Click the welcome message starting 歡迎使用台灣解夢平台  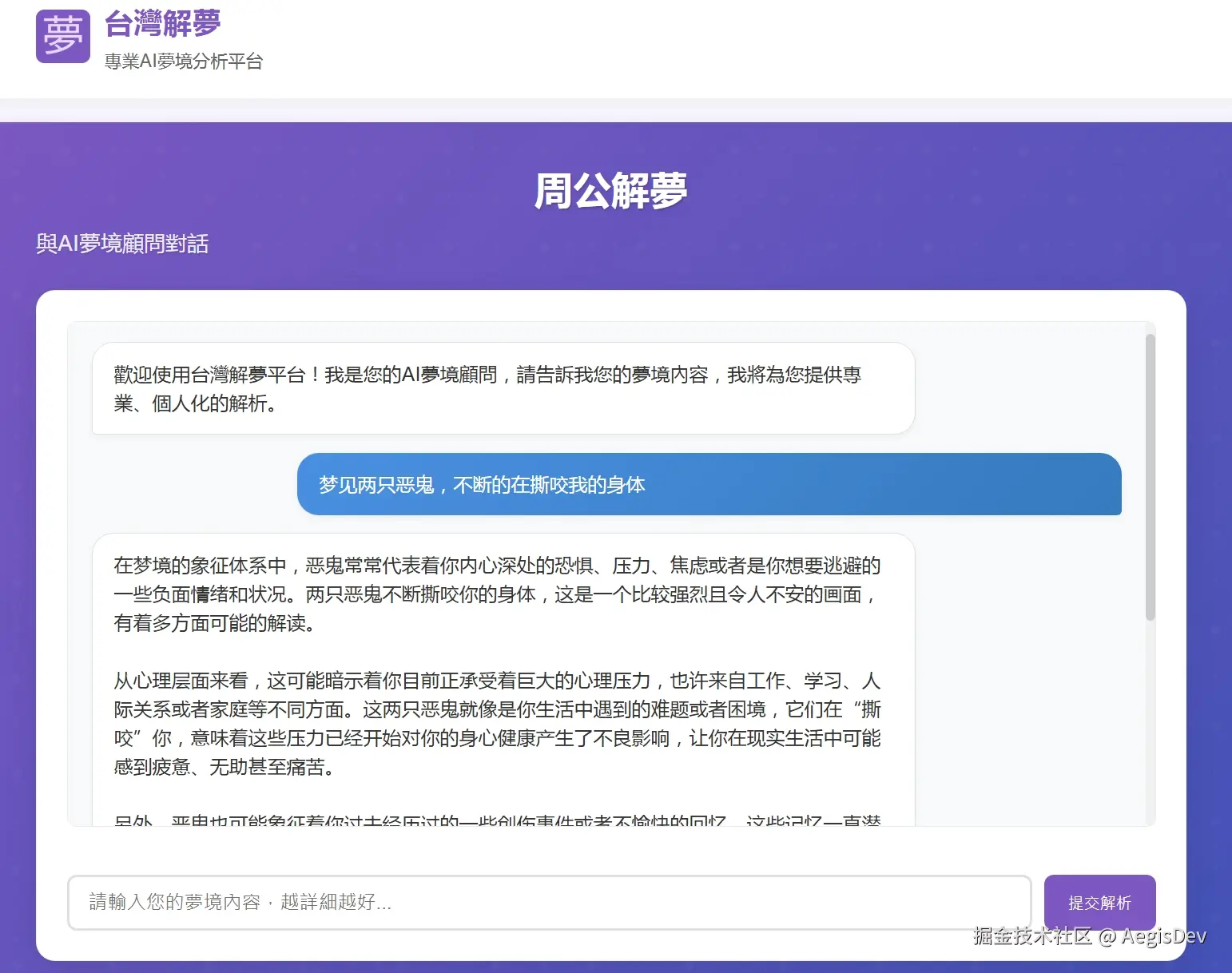coord(503,388)
